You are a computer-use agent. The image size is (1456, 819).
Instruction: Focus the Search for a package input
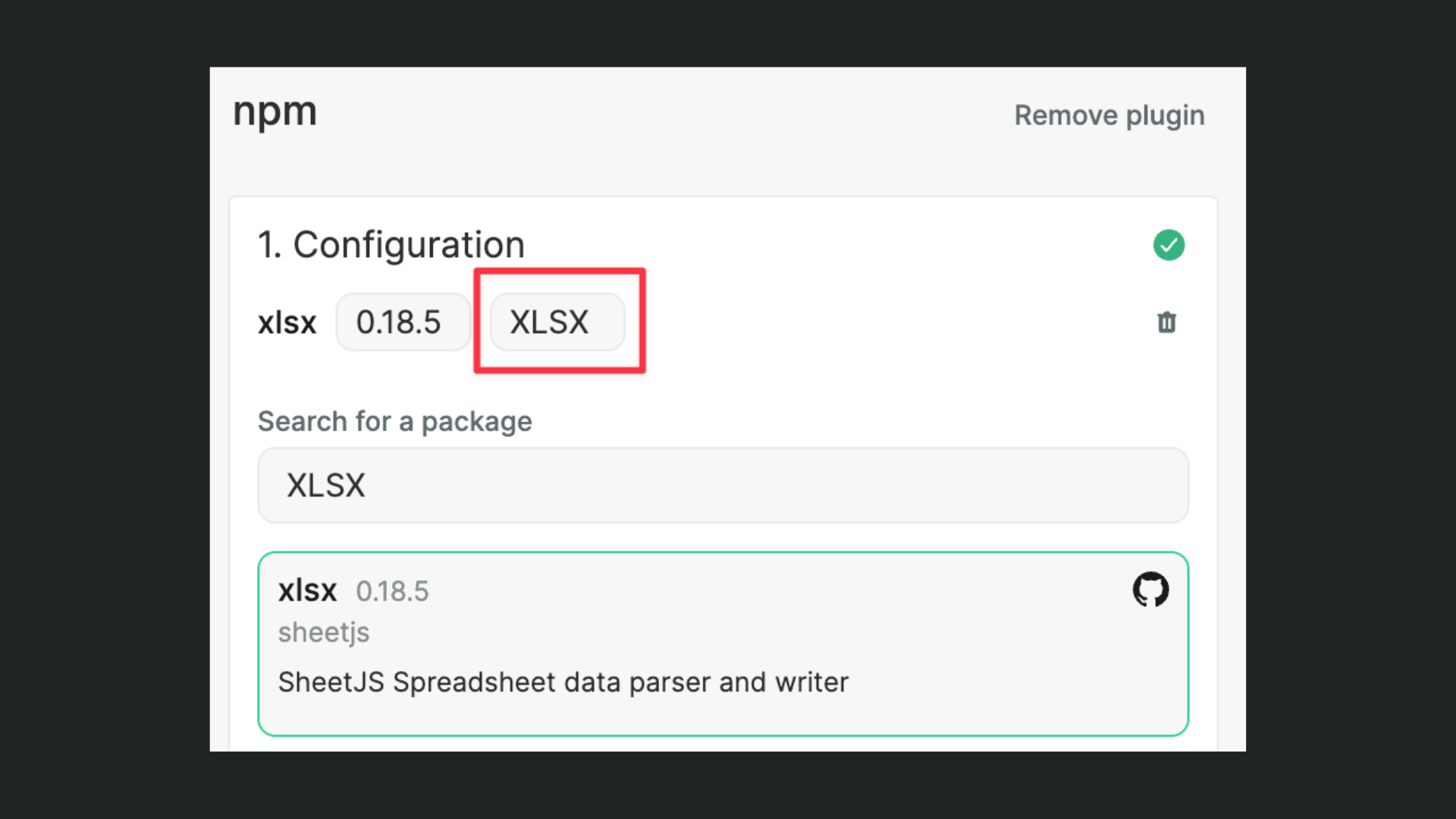[722, 485]
